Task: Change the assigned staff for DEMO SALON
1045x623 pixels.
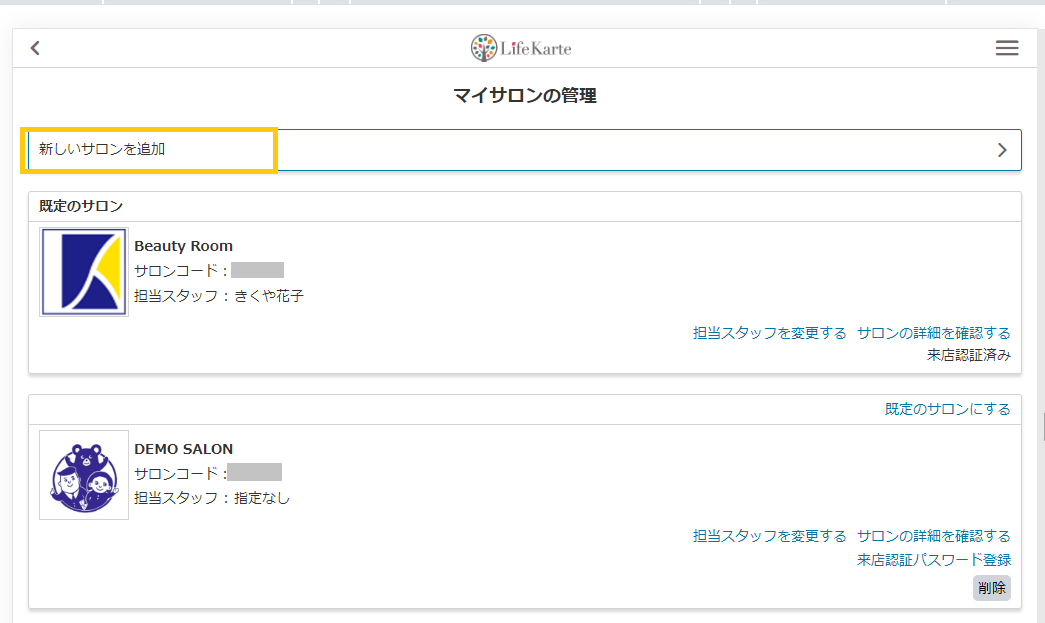Action: click(769, 536)
